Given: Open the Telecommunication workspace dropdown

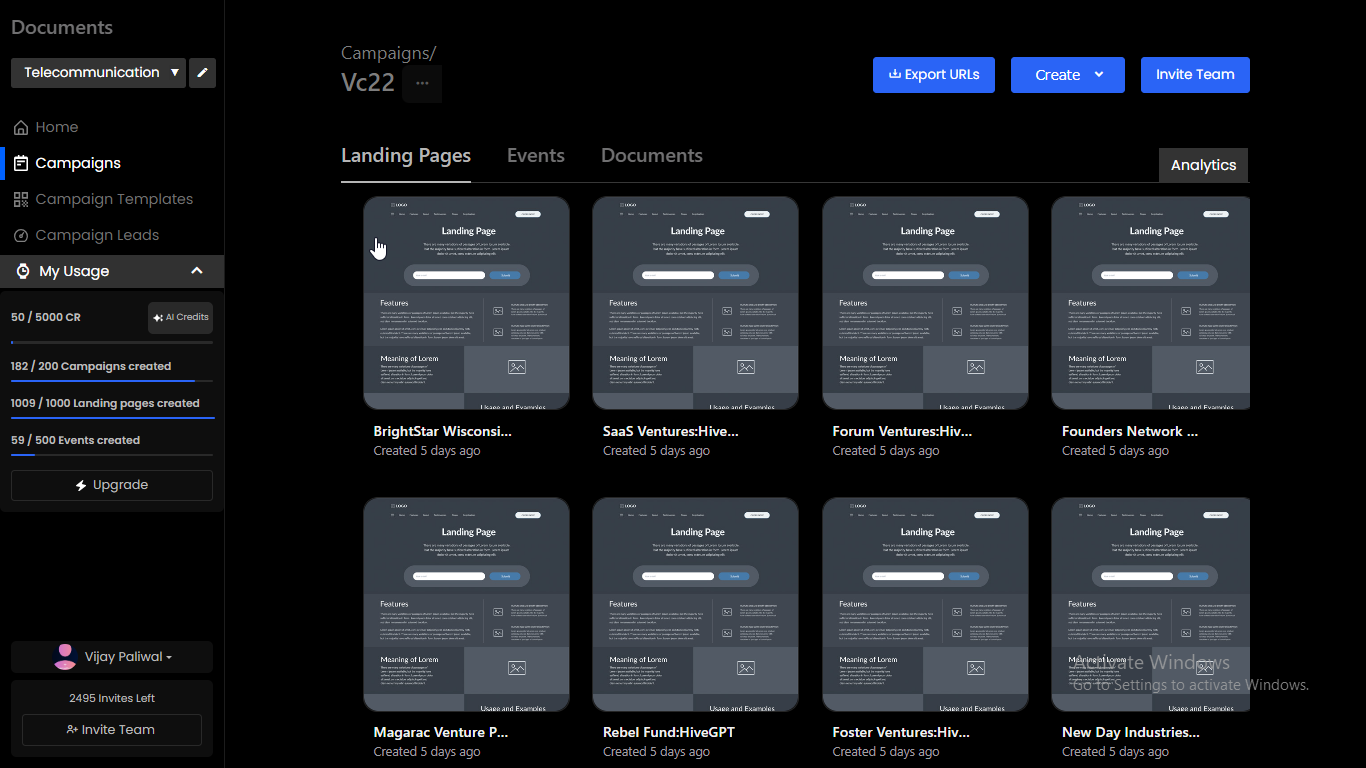Looking at the screenshot, I should click(98, 73).
